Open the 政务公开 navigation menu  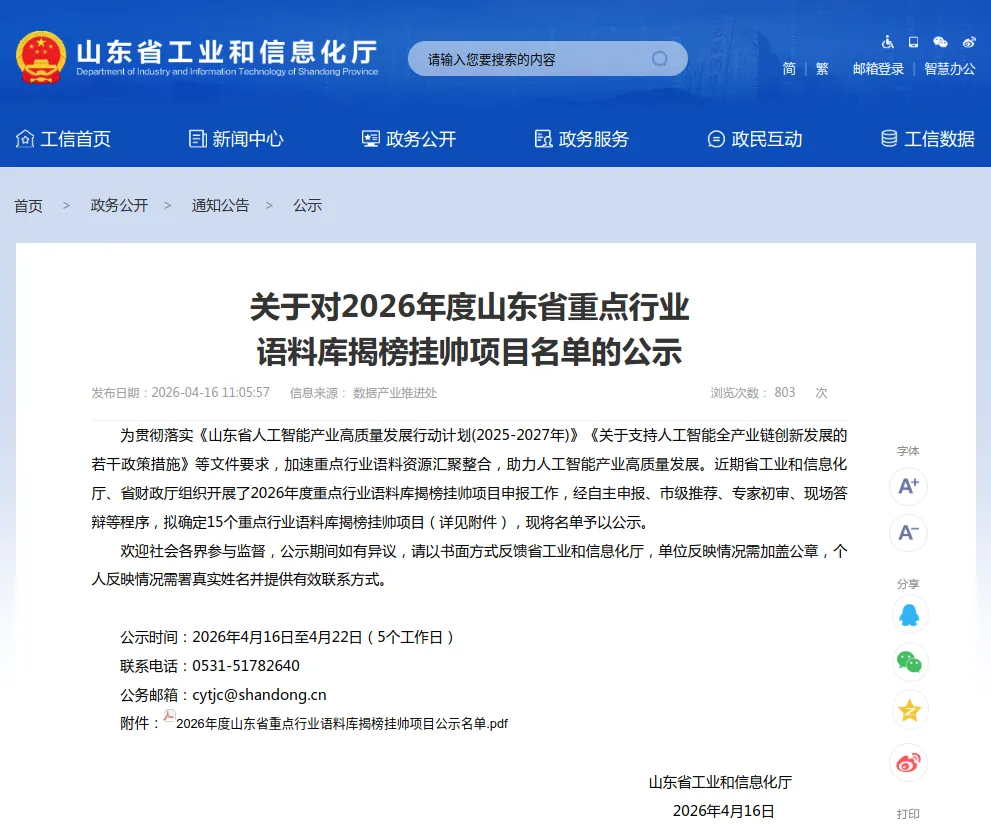[x=409, y=139]
